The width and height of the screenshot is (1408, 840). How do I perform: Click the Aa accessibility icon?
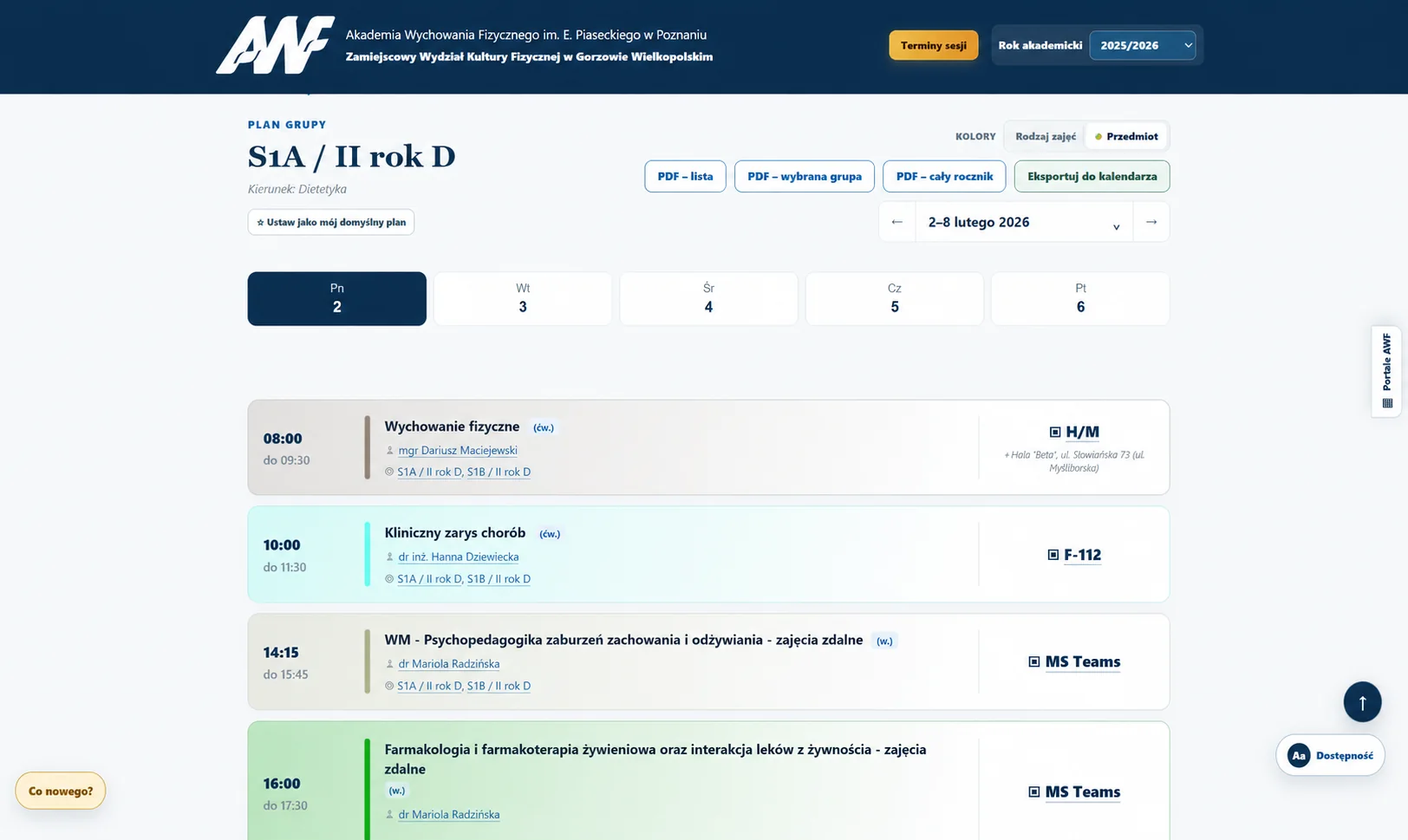1298,755
